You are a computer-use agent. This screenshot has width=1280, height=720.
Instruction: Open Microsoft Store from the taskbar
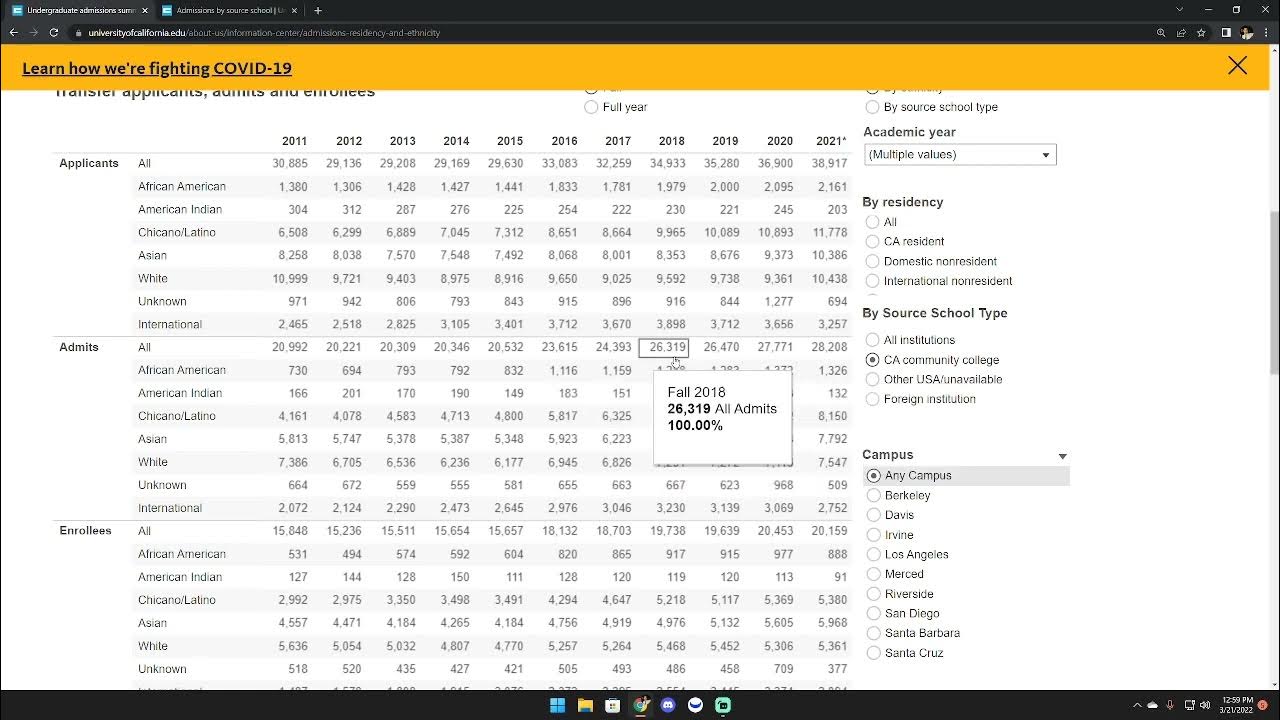[x=613, y=705]
